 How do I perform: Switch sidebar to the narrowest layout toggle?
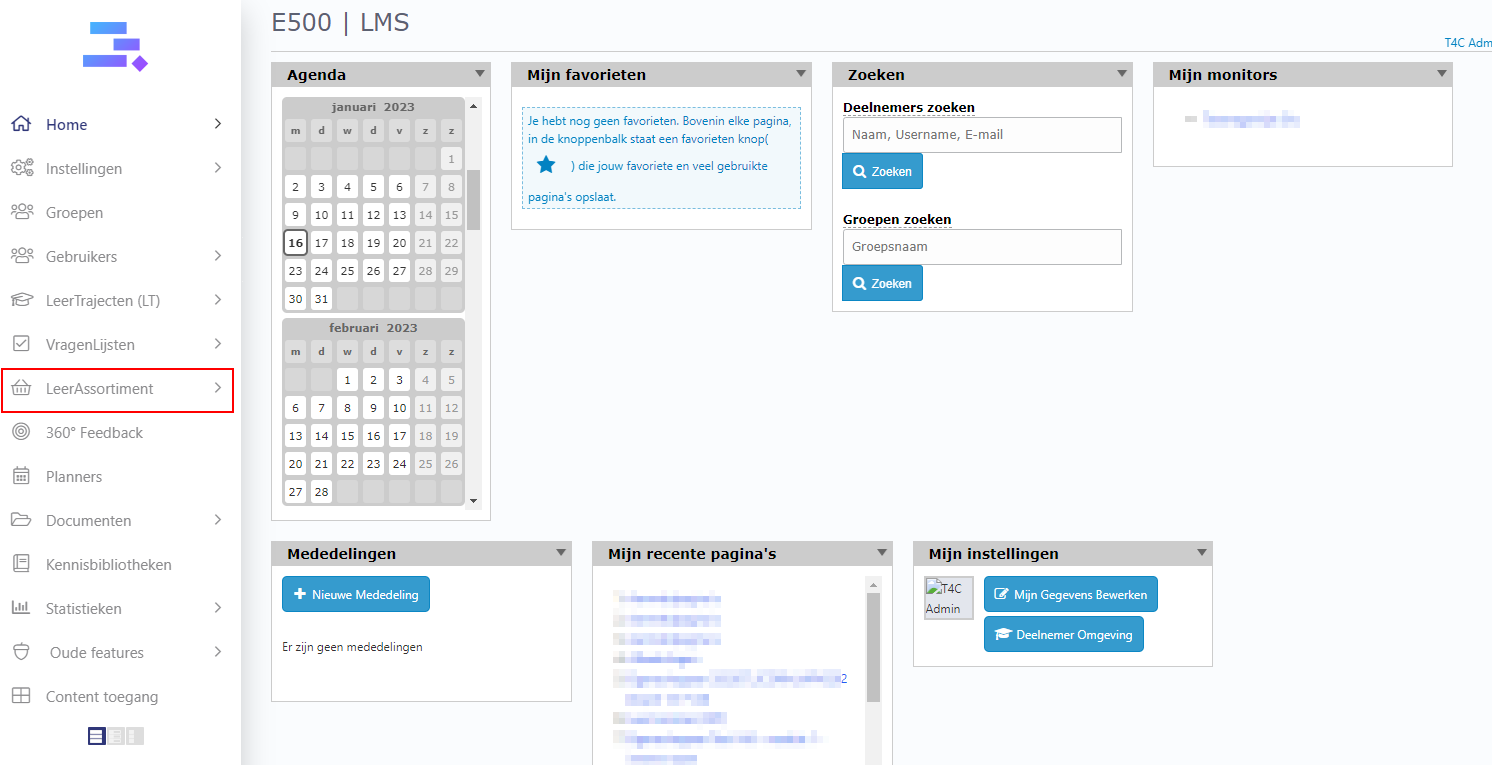(135, 736)
